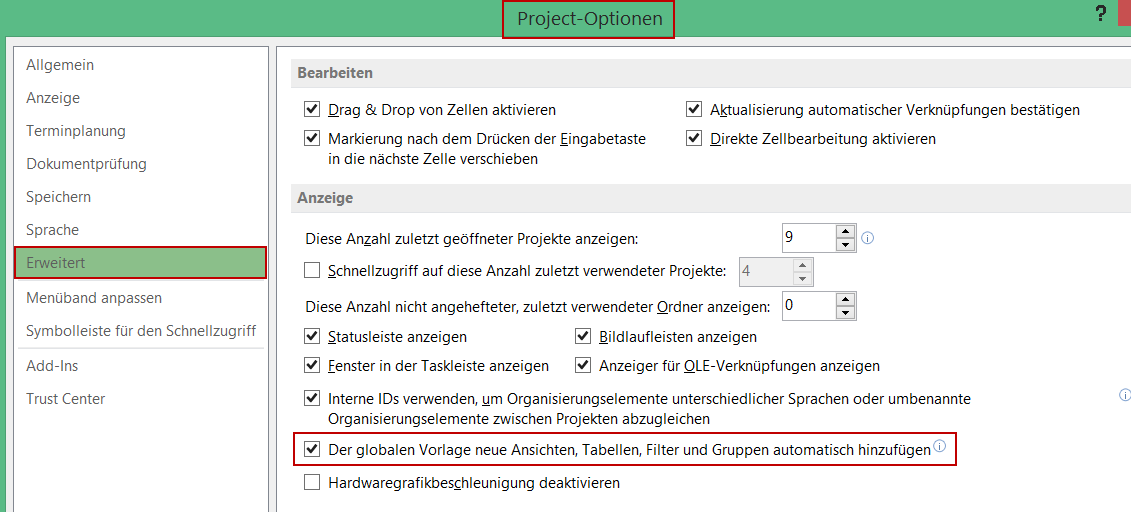Increase recently opened projects count spinner
The height and width of the screenshot is (512, 1131).
[x=845, y=232]
